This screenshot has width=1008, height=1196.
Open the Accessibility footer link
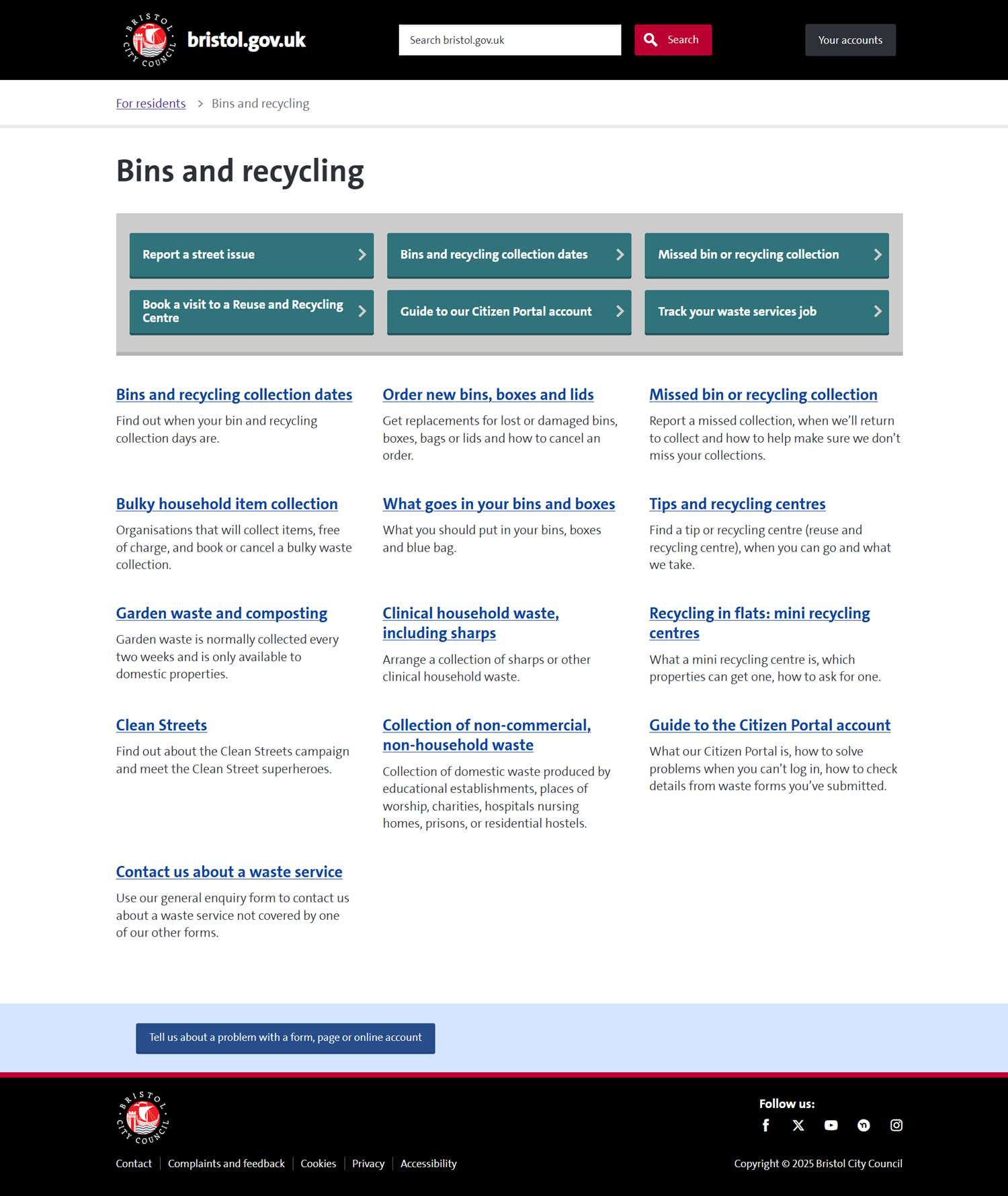point(428,1163)
